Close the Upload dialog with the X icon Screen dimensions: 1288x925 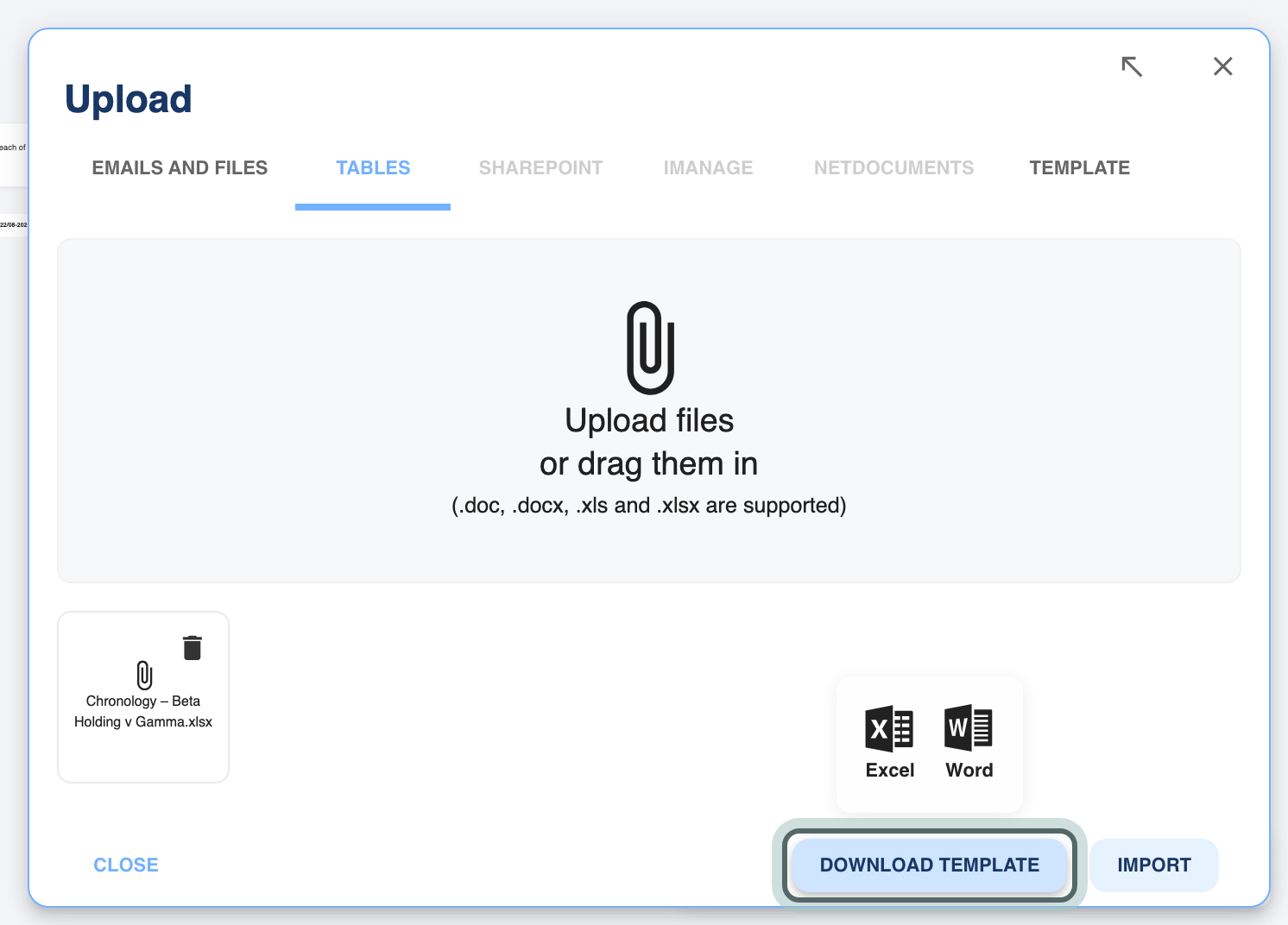coord(1223,66)
